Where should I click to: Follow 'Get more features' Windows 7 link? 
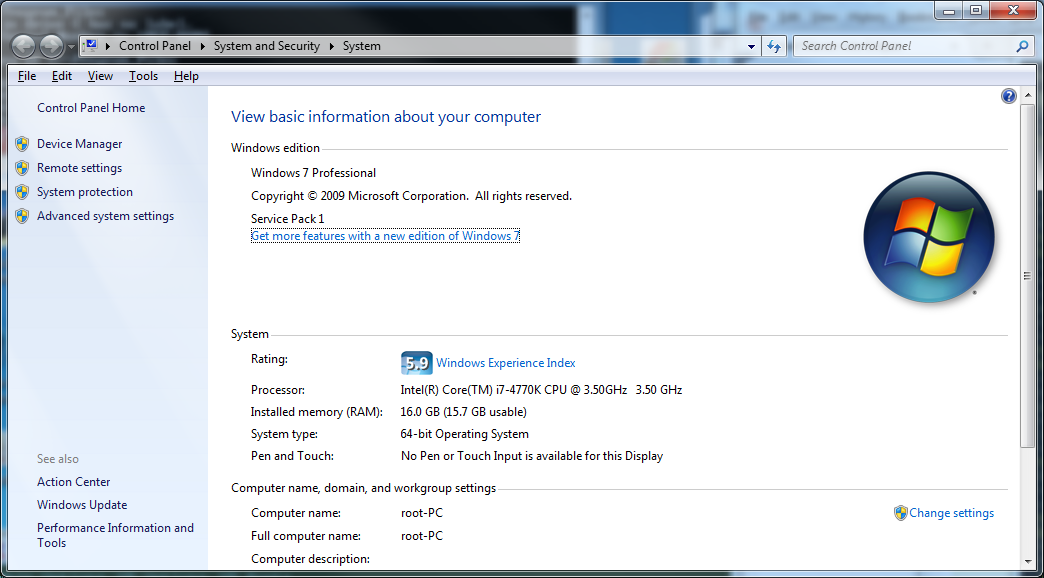click(x=385, y=236)
